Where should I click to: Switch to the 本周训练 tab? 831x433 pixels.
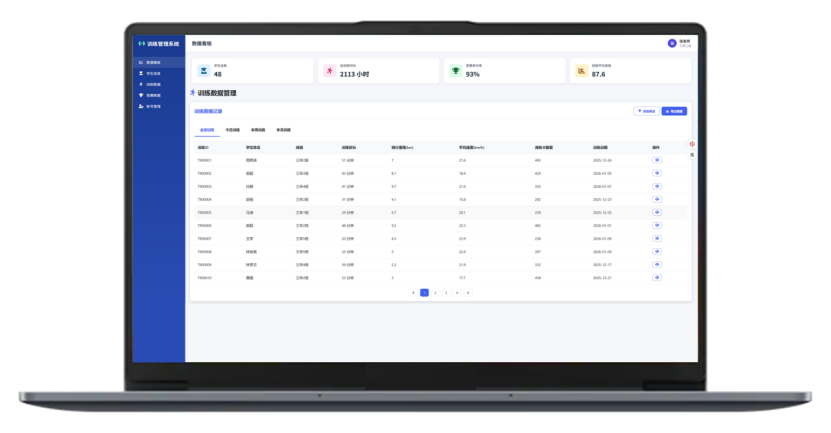click(x=258, y=130)
